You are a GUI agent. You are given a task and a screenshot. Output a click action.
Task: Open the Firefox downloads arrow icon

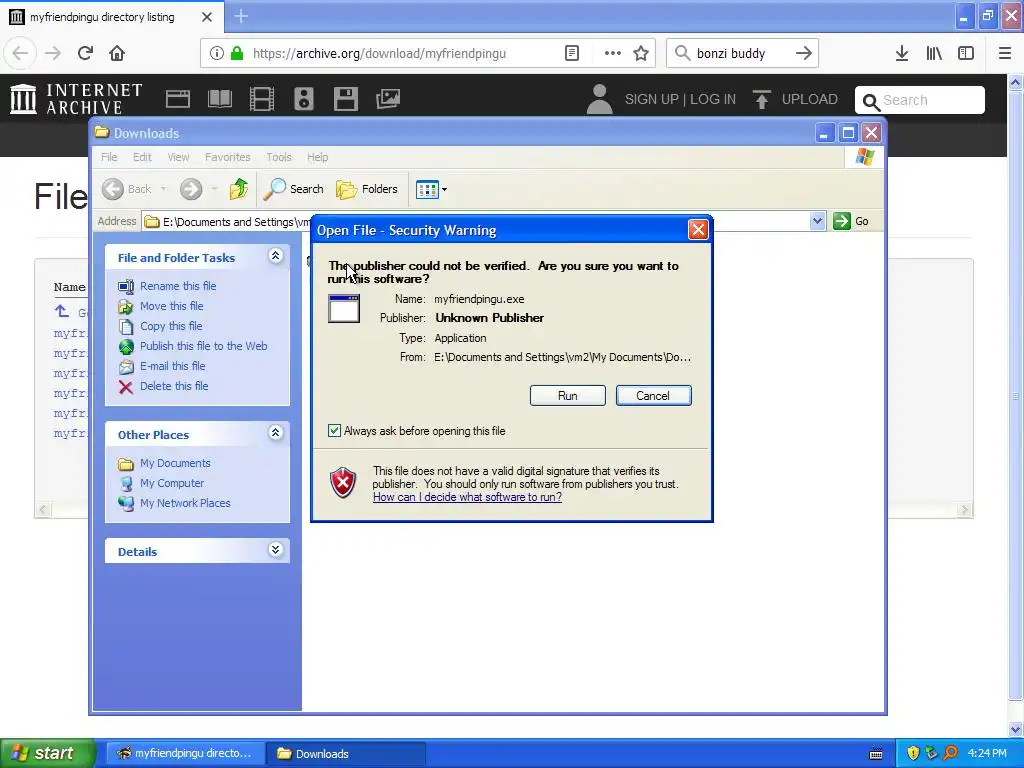[x=902, y=54]
